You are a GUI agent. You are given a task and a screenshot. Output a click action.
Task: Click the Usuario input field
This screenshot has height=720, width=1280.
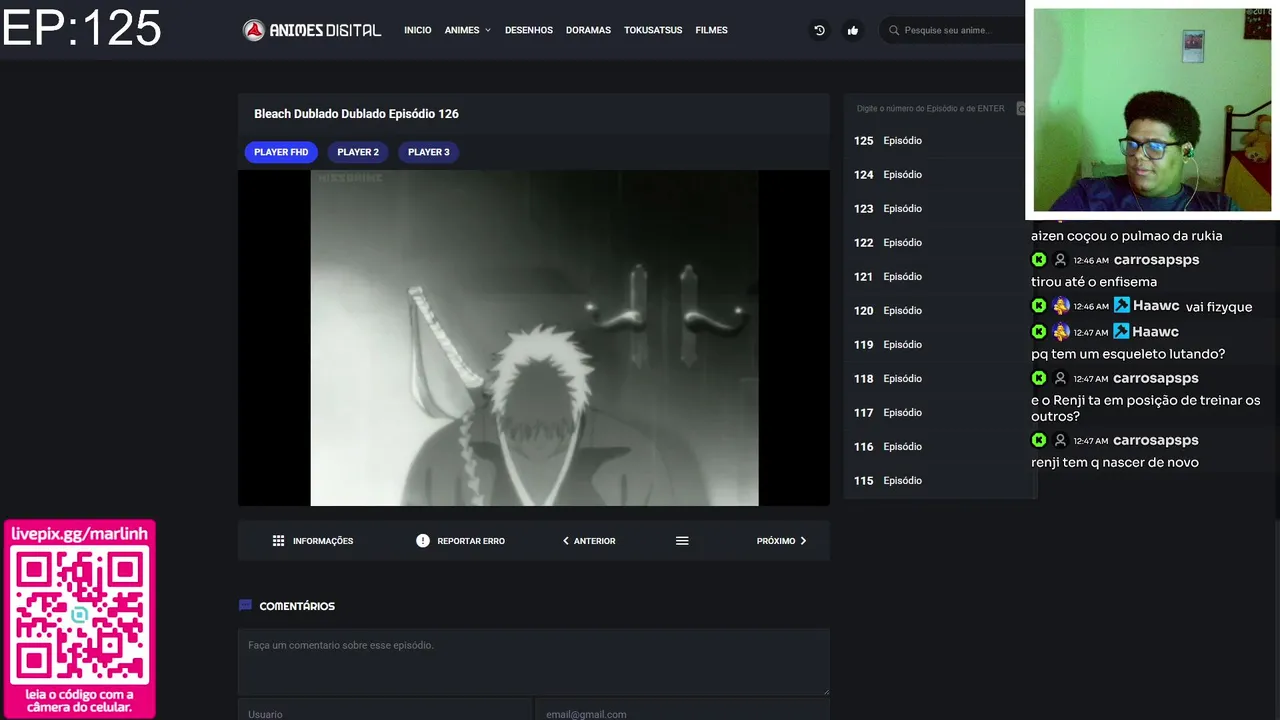point(385,711)
